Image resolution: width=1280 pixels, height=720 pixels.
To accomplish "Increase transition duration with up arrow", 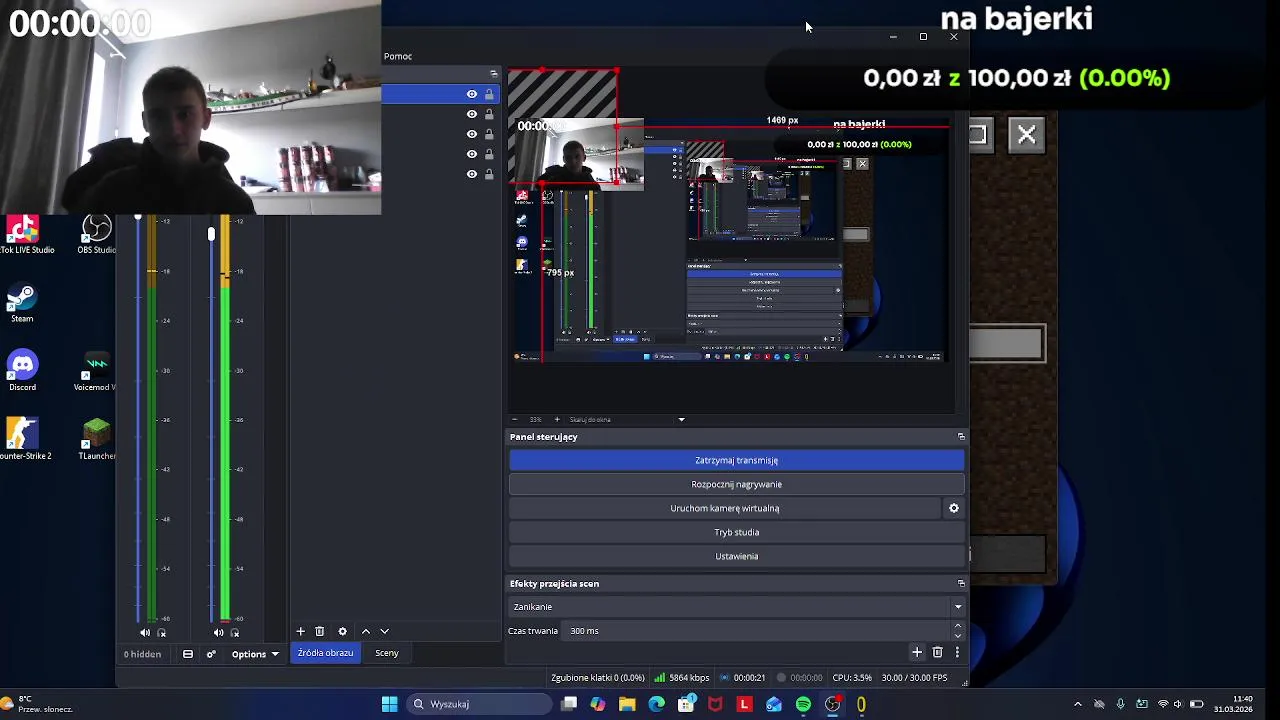I will pyautogui.click(x=957, y=626).
